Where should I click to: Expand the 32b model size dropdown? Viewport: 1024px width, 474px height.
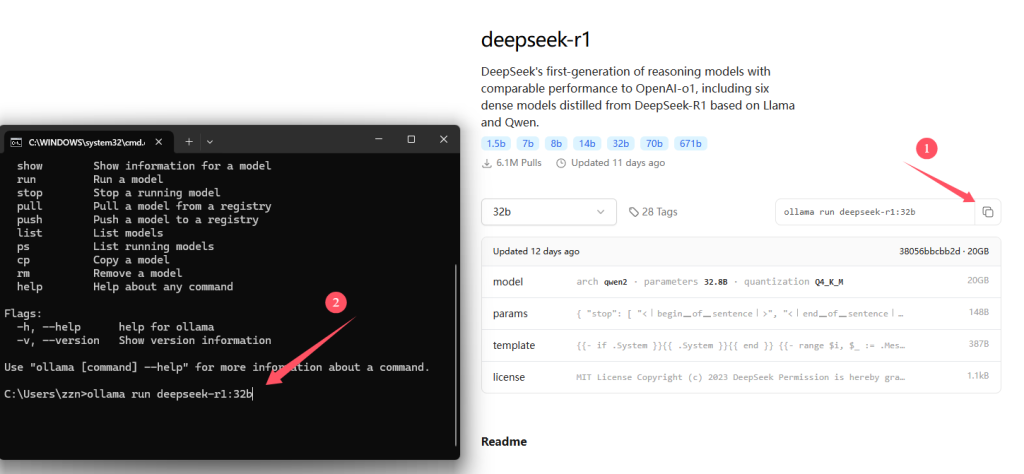click(x=548, y=212)
